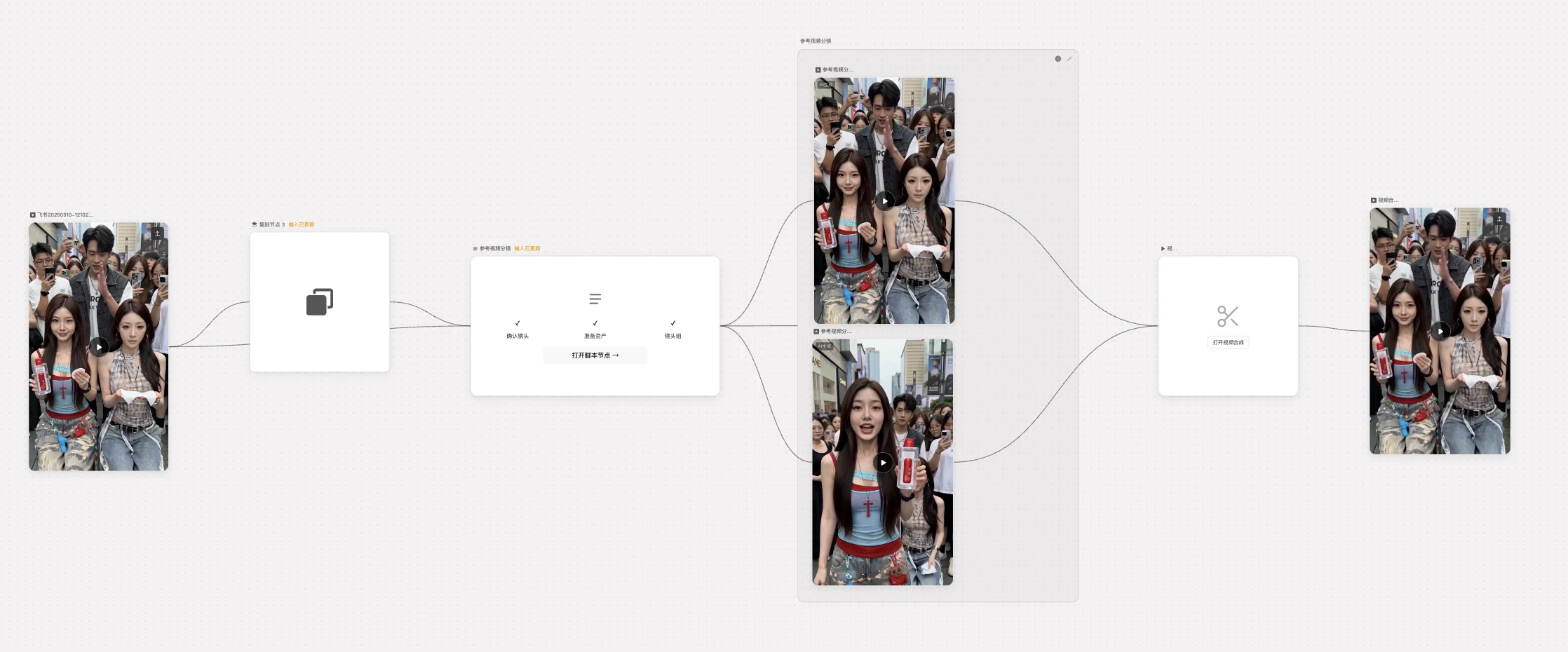Play the upper storyboard clip in group
1568x652 pixels.
coord(885,201)
